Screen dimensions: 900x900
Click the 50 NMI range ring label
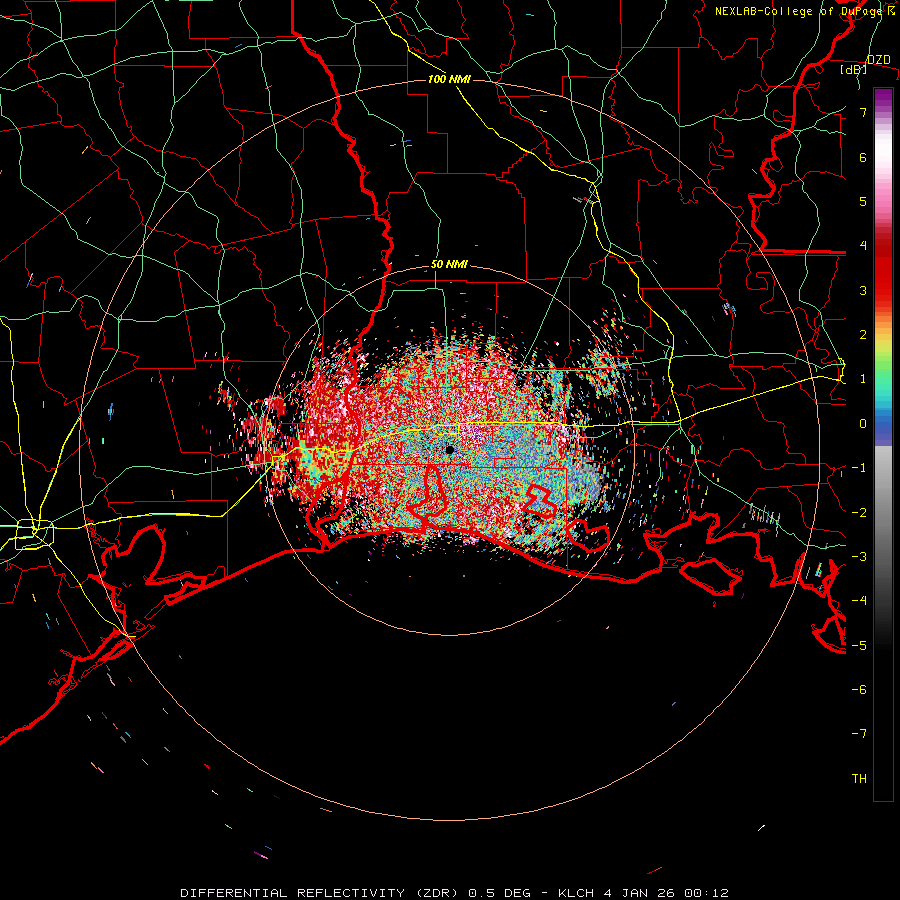click(x=449, y=265)
